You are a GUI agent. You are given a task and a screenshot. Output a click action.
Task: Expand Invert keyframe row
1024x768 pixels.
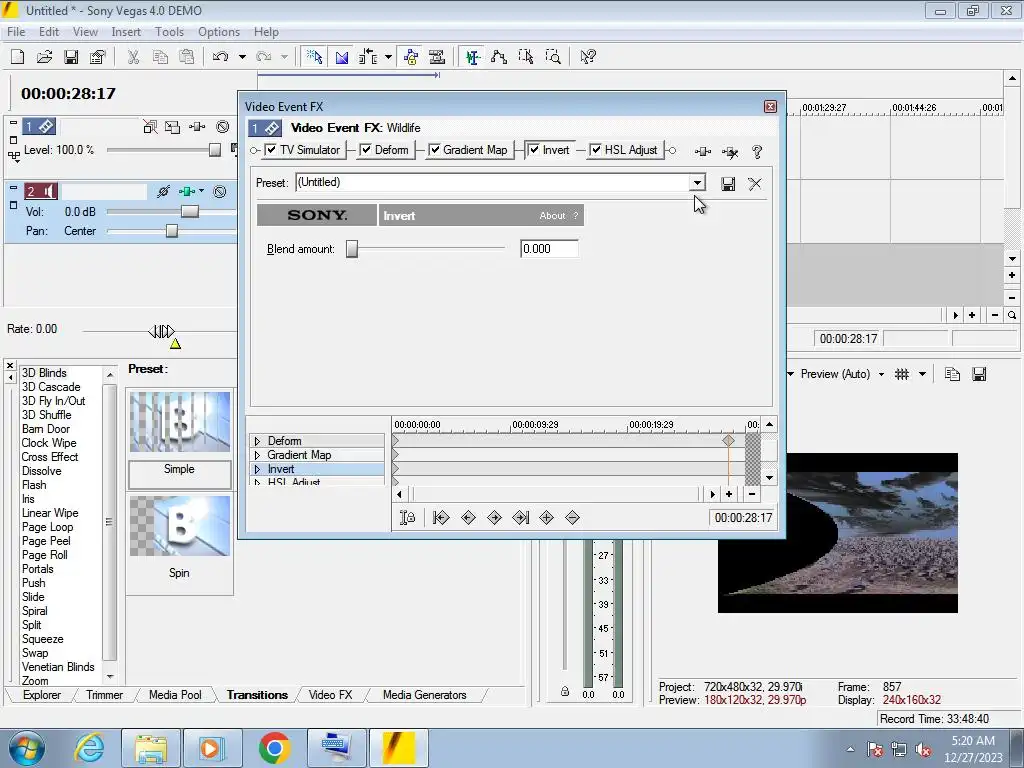tap(257, 470)
